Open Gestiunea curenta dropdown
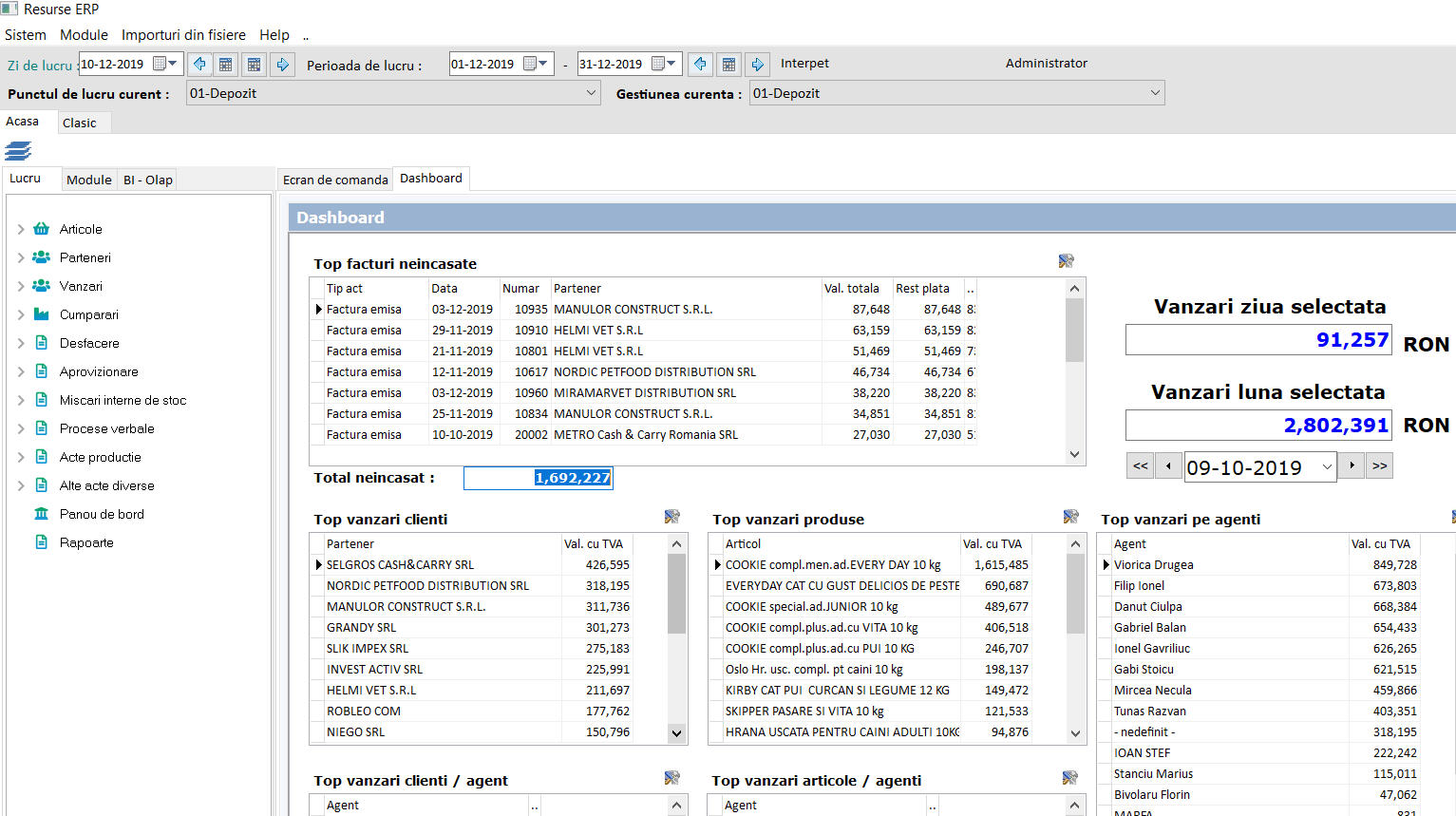The height and width of the screenshot is (816, 1456). pos(1155,93)
